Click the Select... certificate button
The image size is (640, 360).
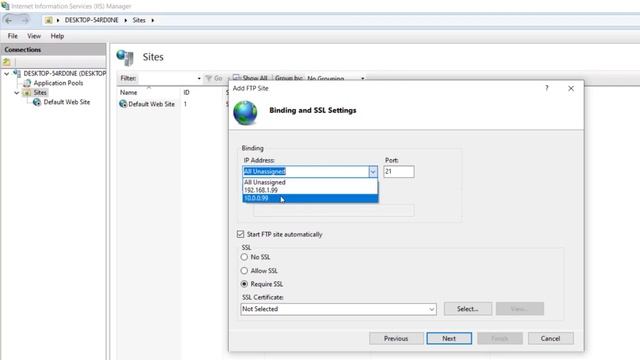click(468, 309)
